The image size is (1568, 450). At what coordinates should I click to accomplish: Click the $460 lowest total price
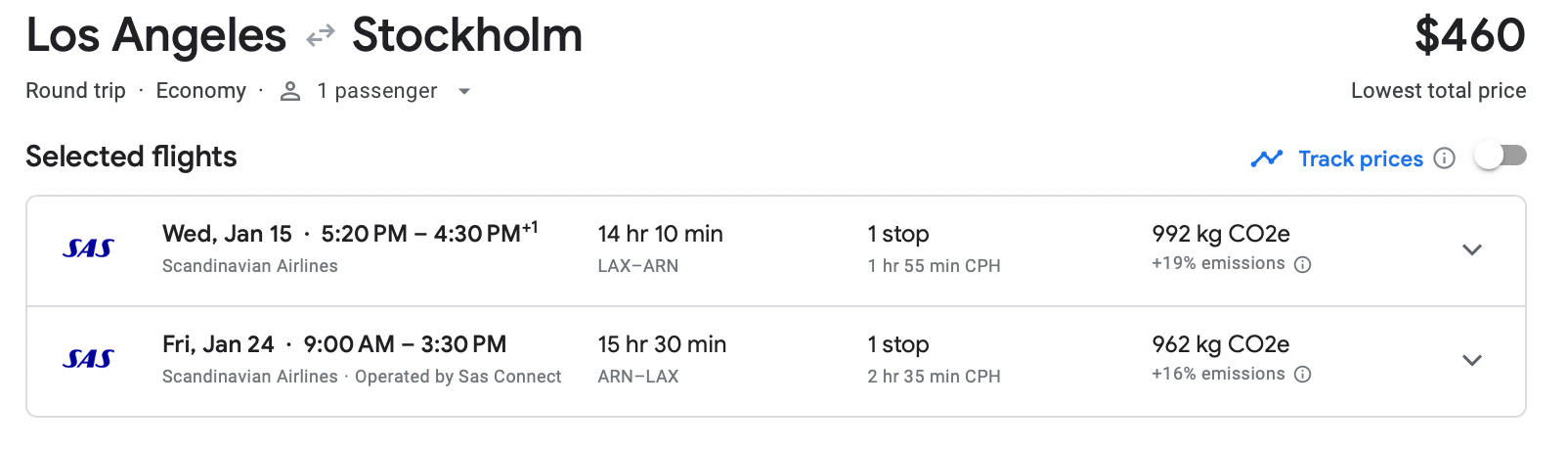coord(1469,36)
